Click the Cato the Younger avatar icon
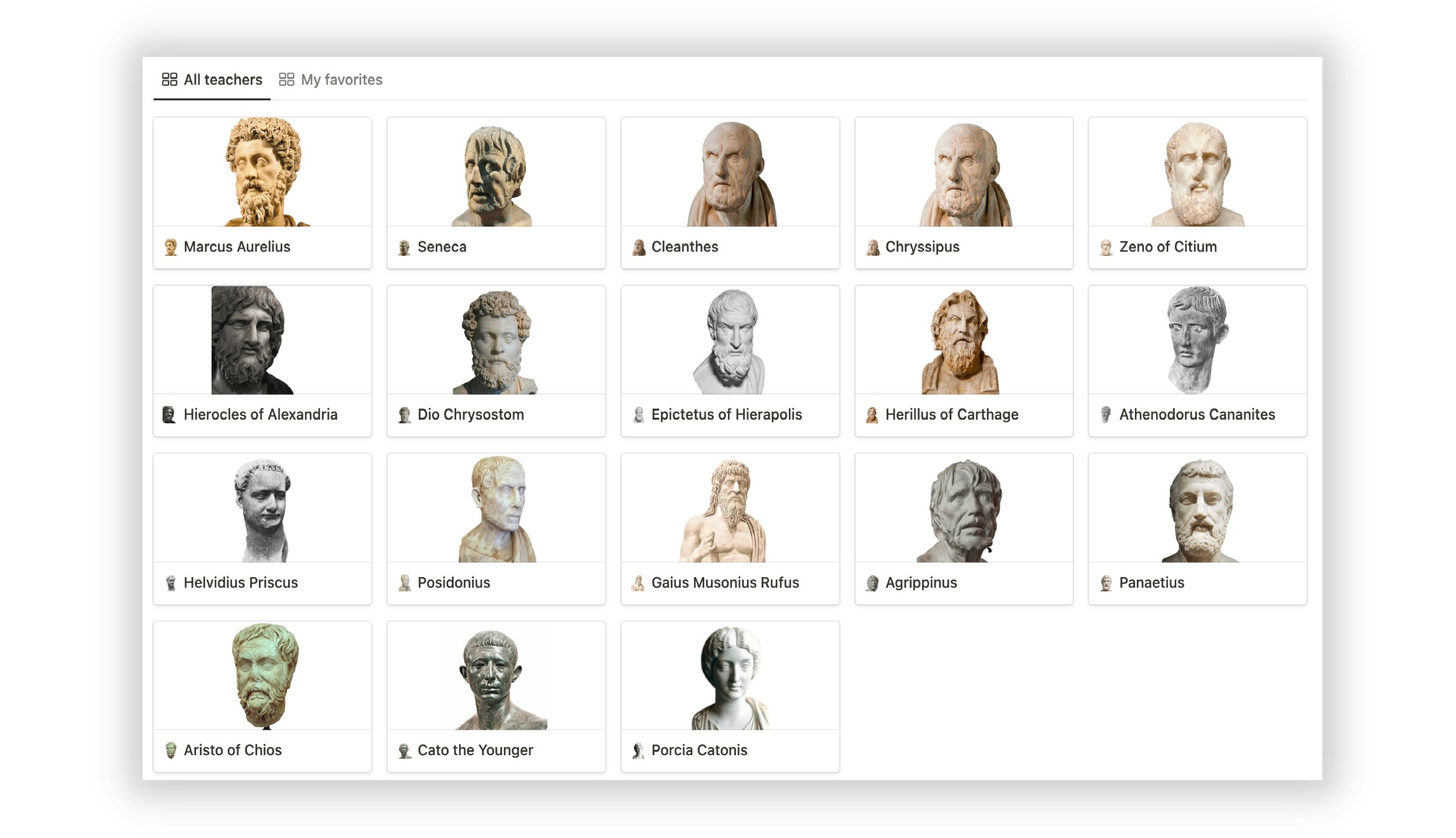The height and width of the screenshot is (838, 1456). (403, 750)
